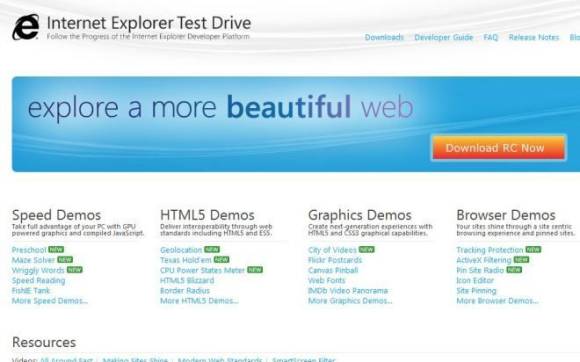580x362 pixels.
Task: Open the Developer Guide header link
Action: [444, 37]
